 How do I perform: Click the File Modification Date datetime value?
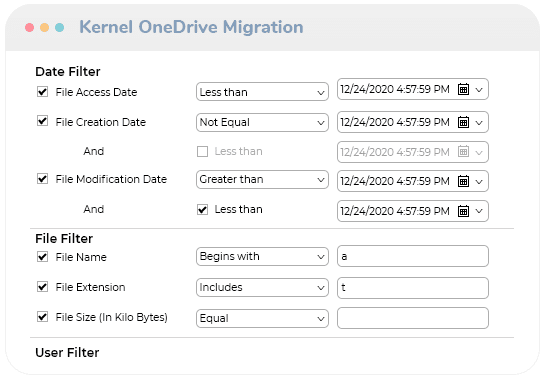click(395, 181)
